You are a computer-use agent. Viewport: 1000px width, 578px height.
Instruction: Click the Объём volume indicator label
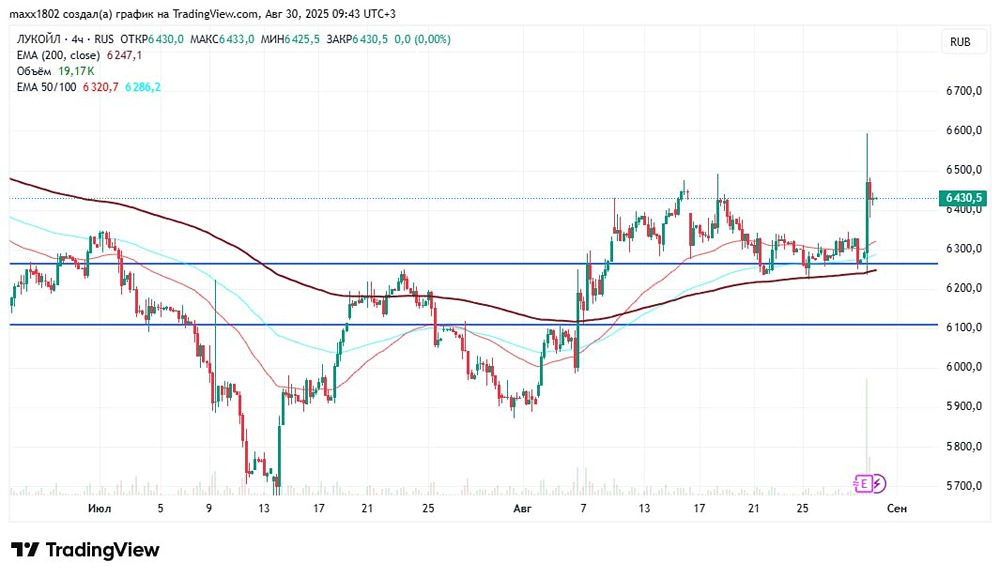click(34, 71)
